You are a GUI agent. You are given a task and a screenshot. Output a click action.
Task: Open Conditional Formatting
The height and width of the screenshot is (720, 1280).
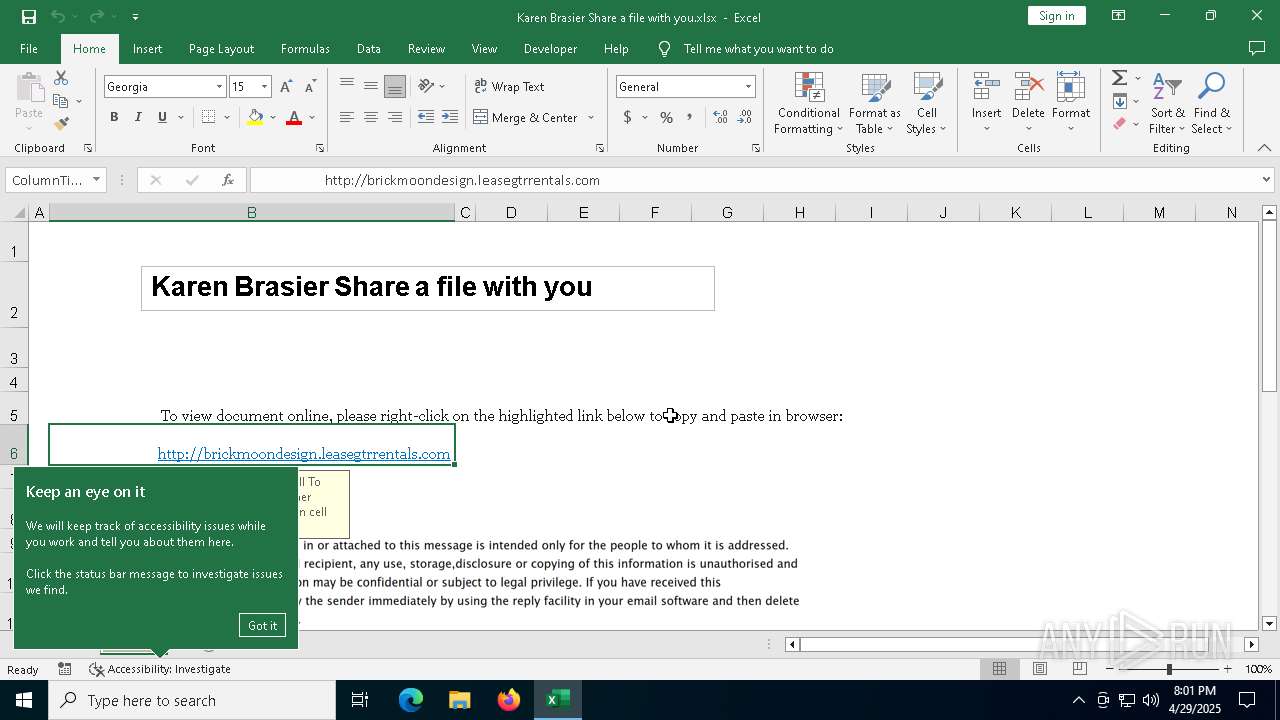coord(809,104)
